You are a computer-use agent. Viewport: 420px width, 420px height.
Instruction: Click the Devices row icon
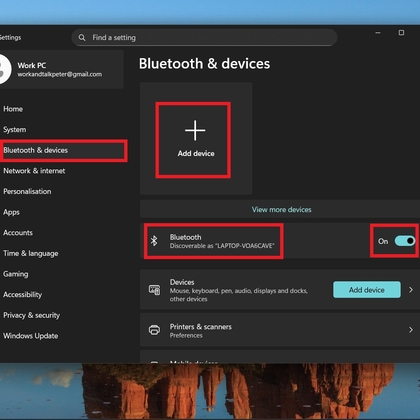(154, 290)
